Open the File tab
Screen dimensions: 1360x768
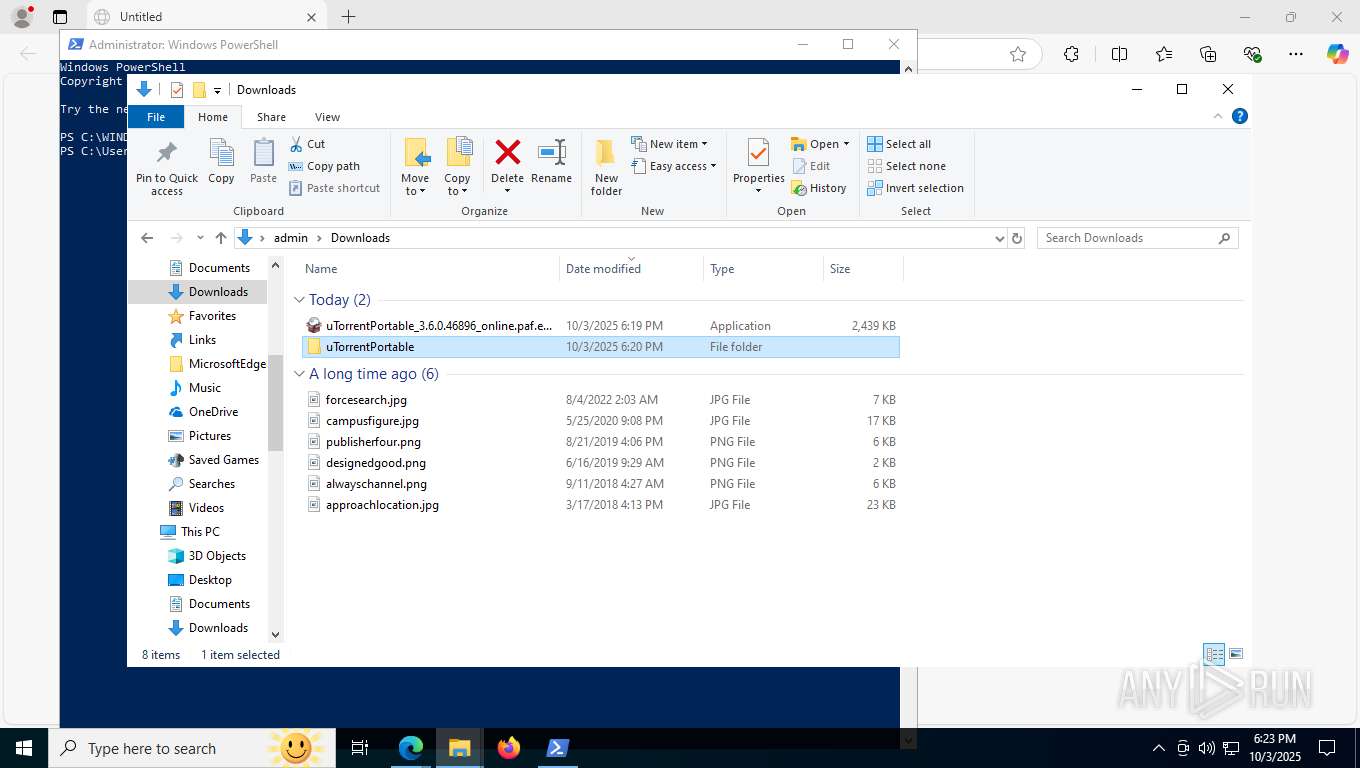click(156, 117)
